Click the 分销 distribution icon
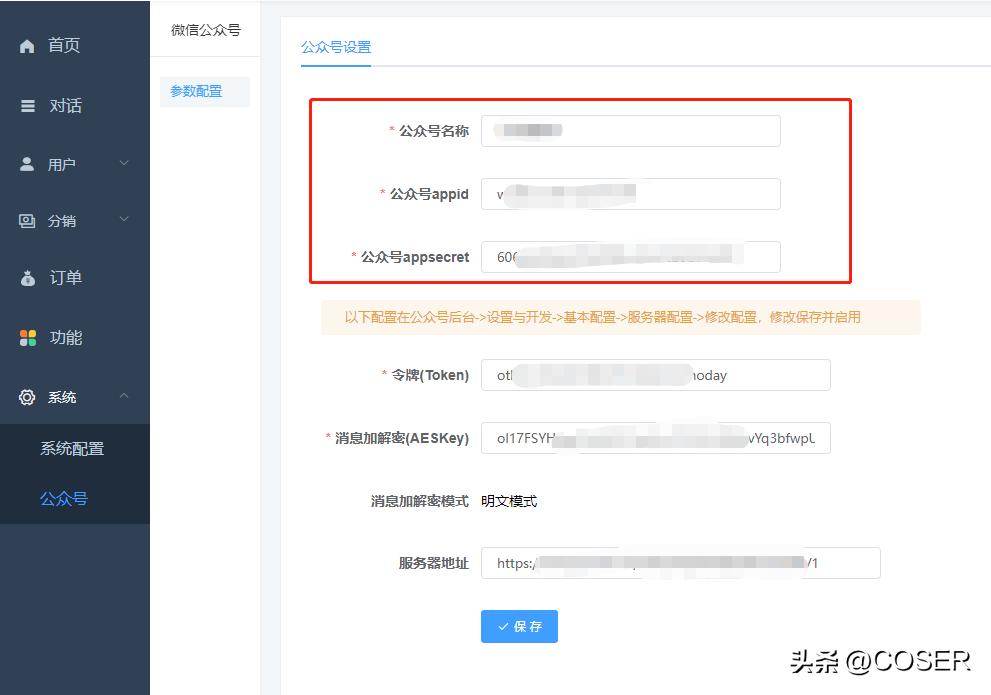This screenshot has height=695, width=991. tap(27, 220)
